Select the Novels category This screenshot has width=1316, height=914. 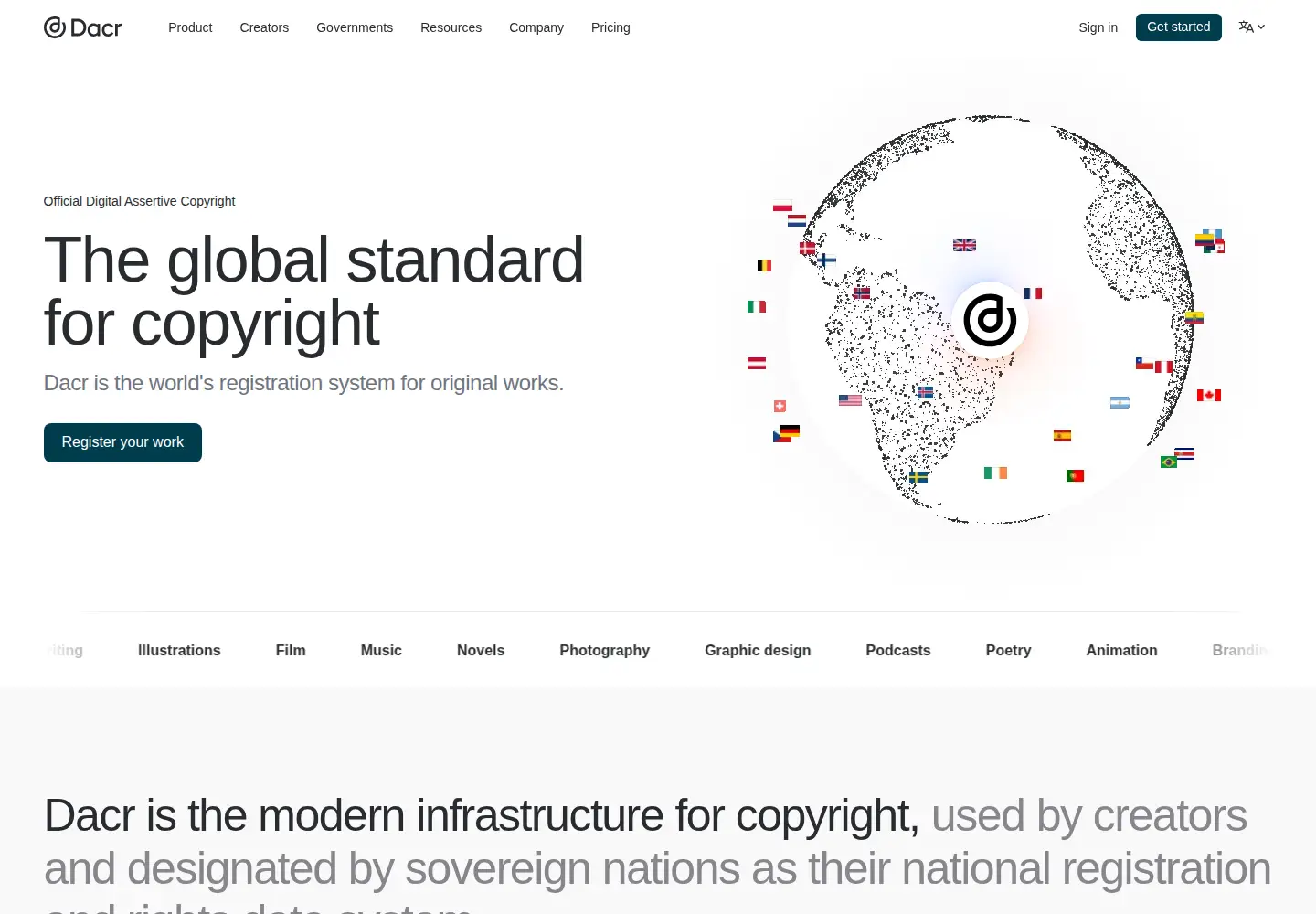[x=481, y=651]
